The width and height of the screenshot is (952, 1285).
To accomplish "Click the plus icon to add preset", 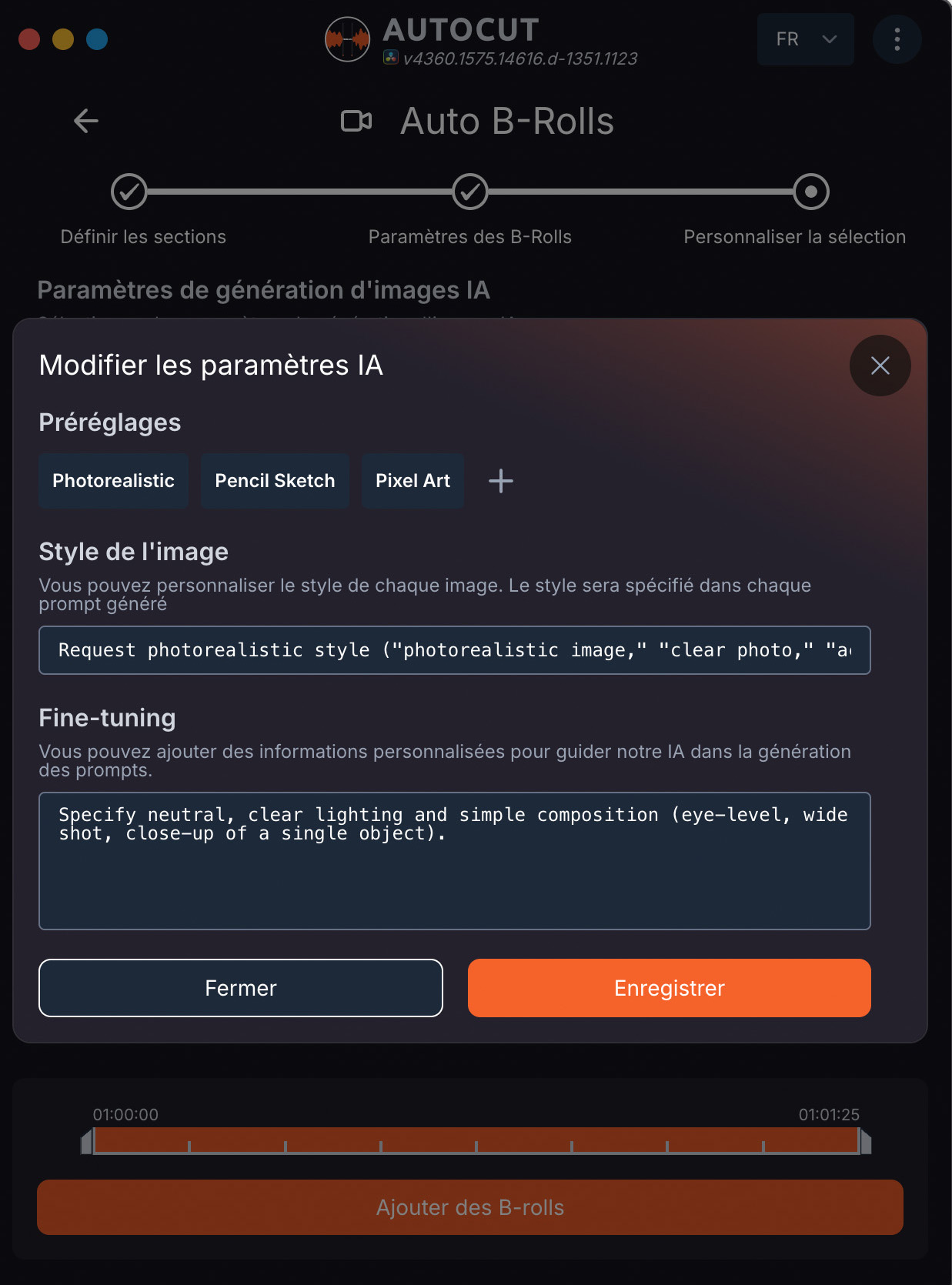I will pos(500,481).
